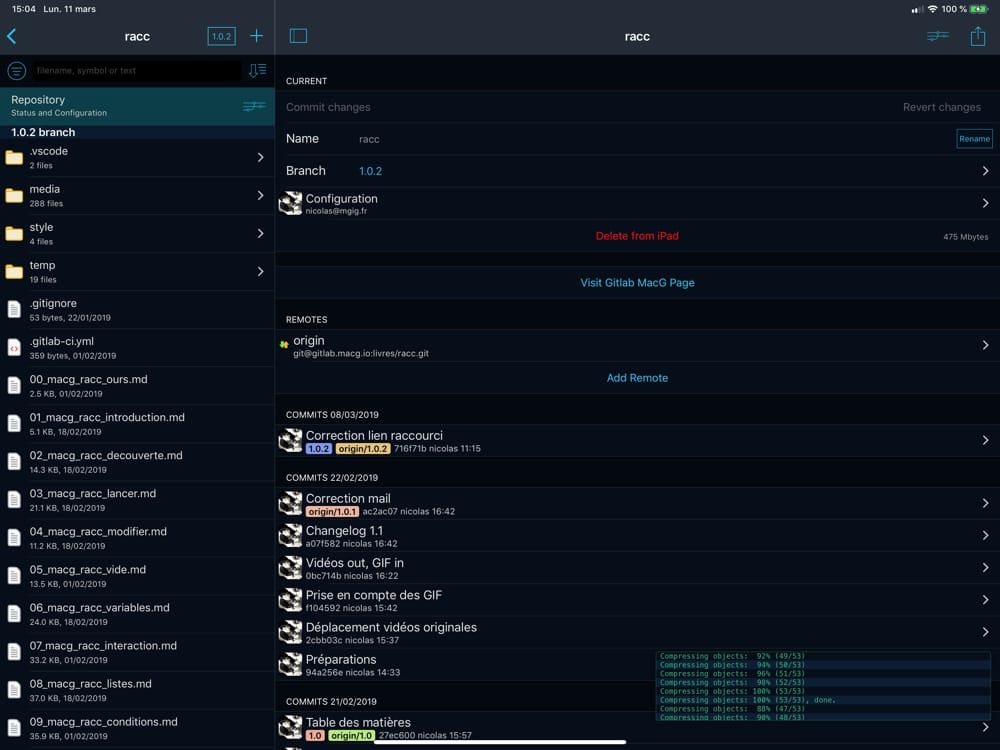This screenshot has height=750, width=1000.
Task: Expand Vidéos out, GIF in chevron
Action: [x=985, y=568]
